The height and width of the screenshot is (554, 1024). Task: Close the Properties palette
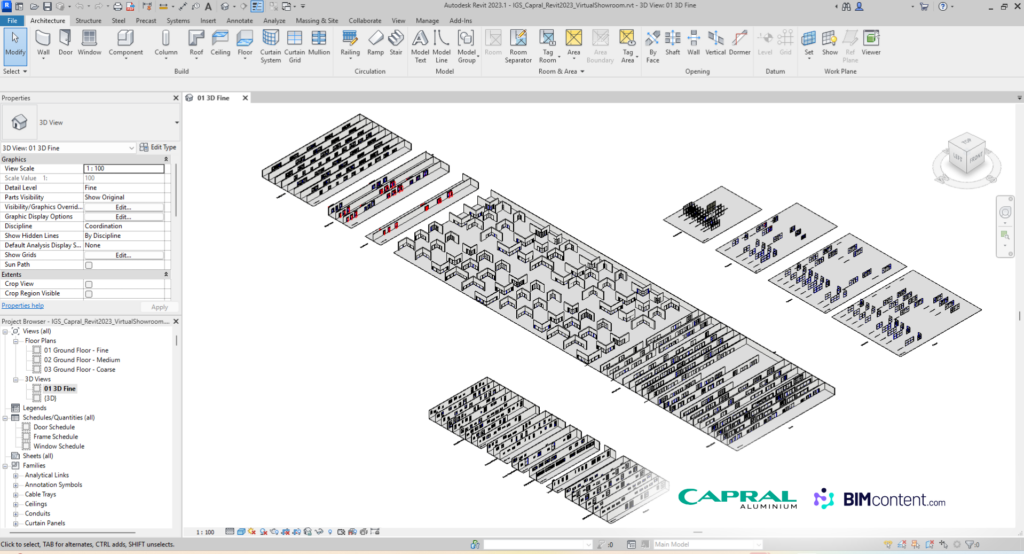coord(176,98)
